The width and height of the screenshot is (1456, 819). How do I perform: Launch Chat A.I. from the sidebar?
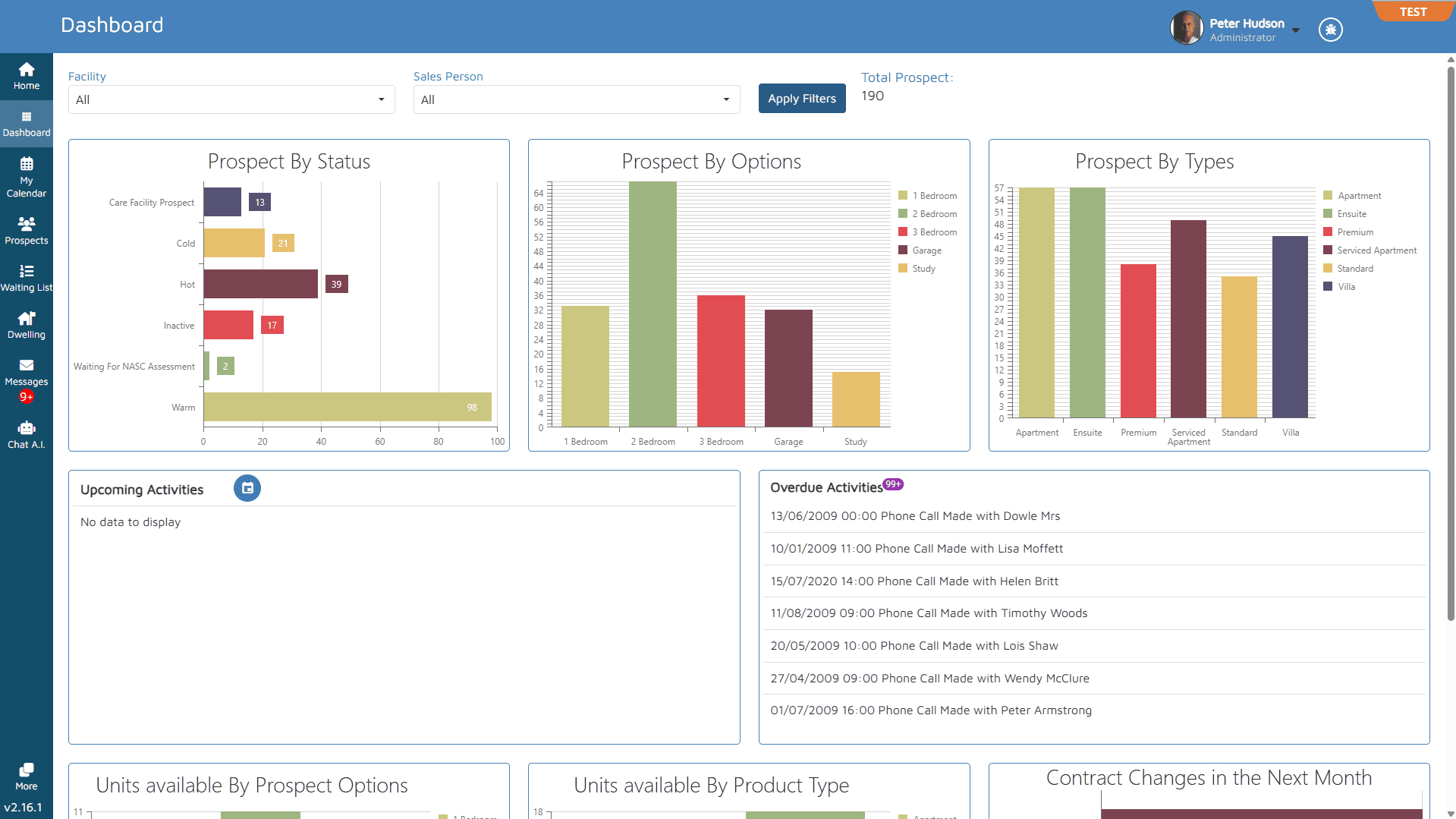click(x=27, y=435)
